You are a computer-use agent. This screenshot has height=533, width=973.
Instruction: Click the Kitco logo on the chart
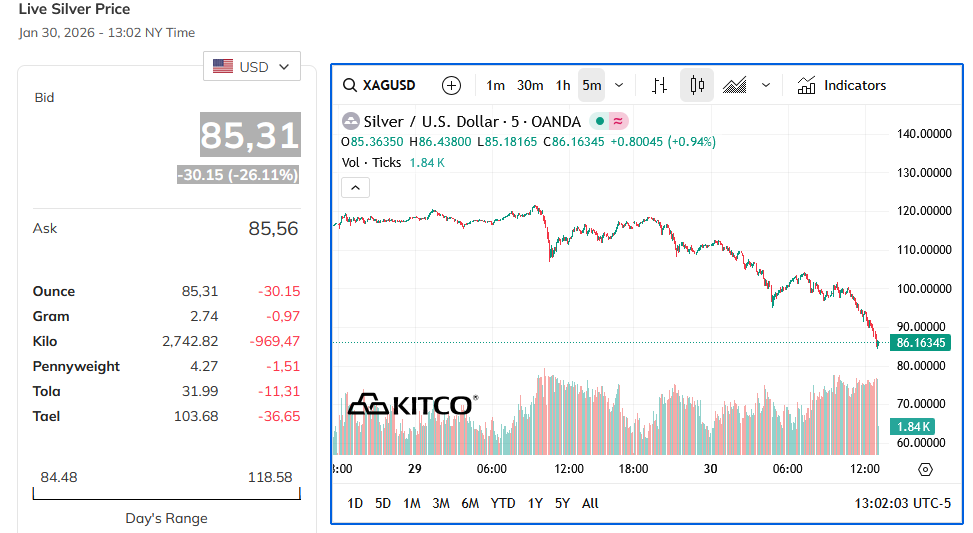tap(411, 404)
